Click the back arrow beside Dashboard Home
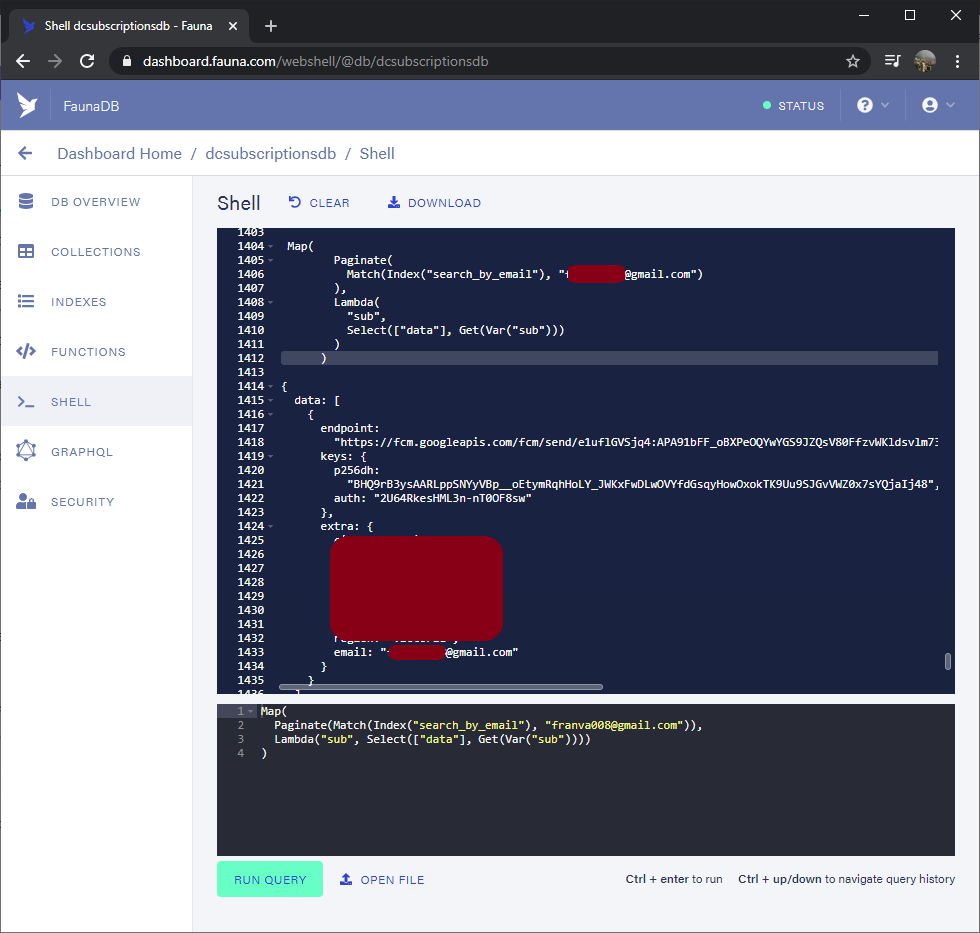The height and width of the screenshot is (933, 980). coord(26,153)
